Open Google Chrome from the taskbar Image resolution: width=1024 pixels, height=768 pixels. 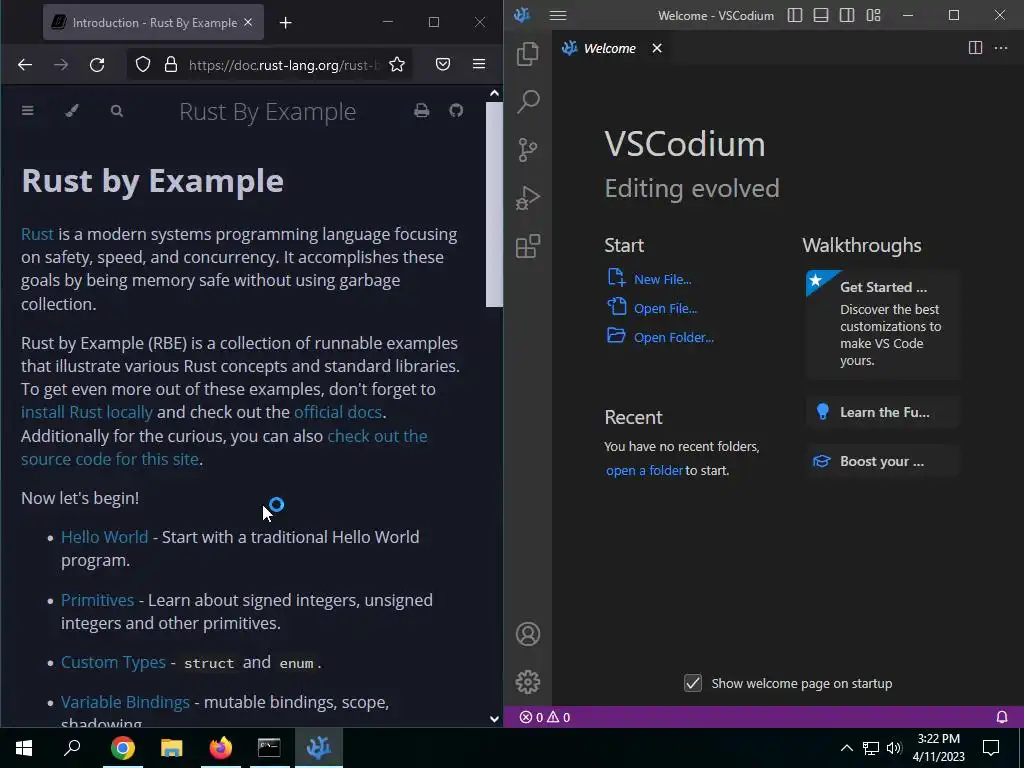[123, 748]
